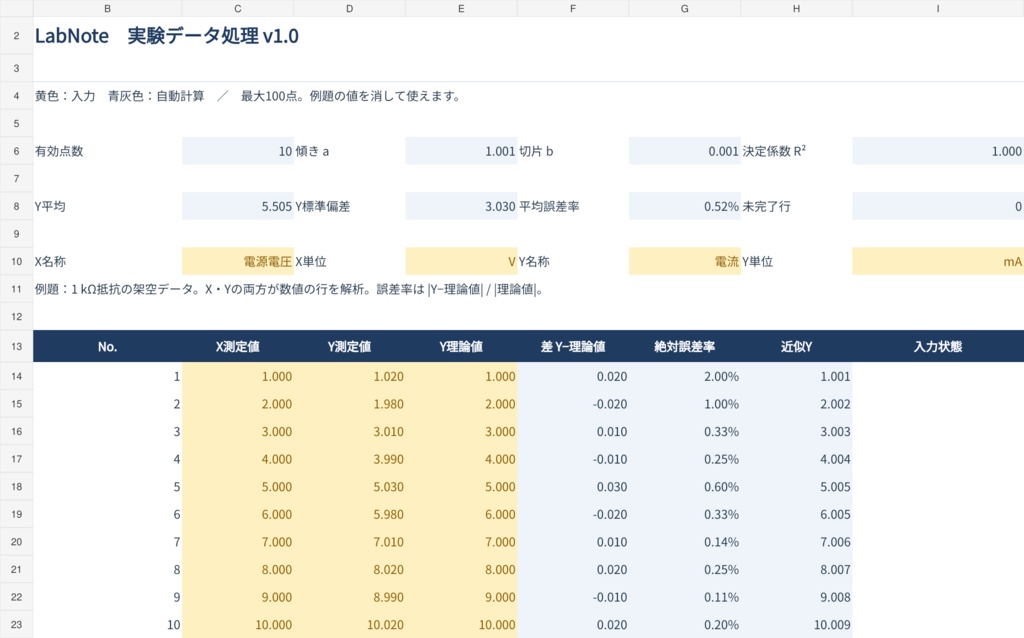1024x638 pixels.
Task: Select Y測定値 cell 5.030
Action: [x=349, y=486]
